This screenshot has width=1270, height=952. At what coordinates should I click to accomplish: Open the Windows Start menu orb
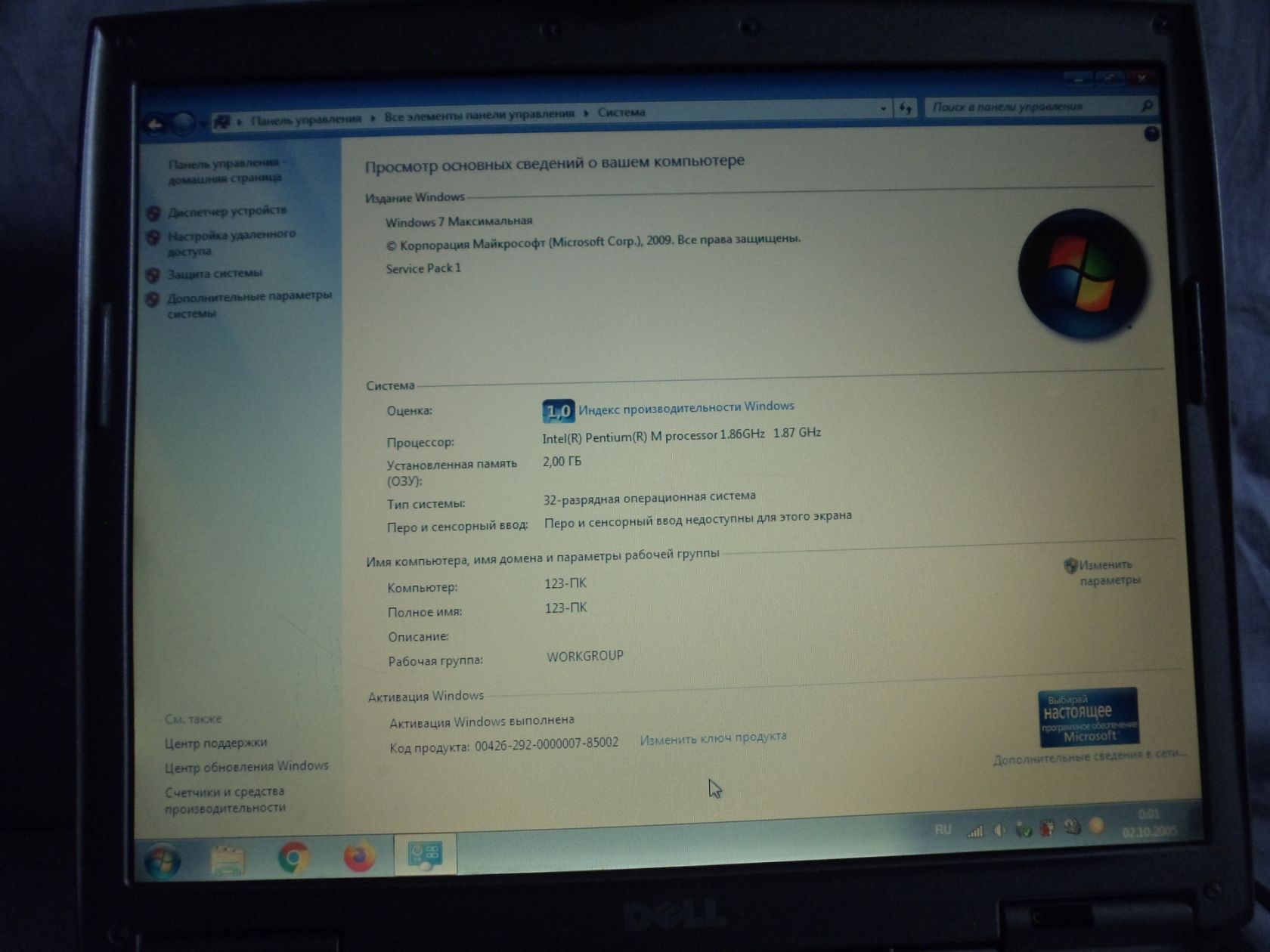point(163,861)
